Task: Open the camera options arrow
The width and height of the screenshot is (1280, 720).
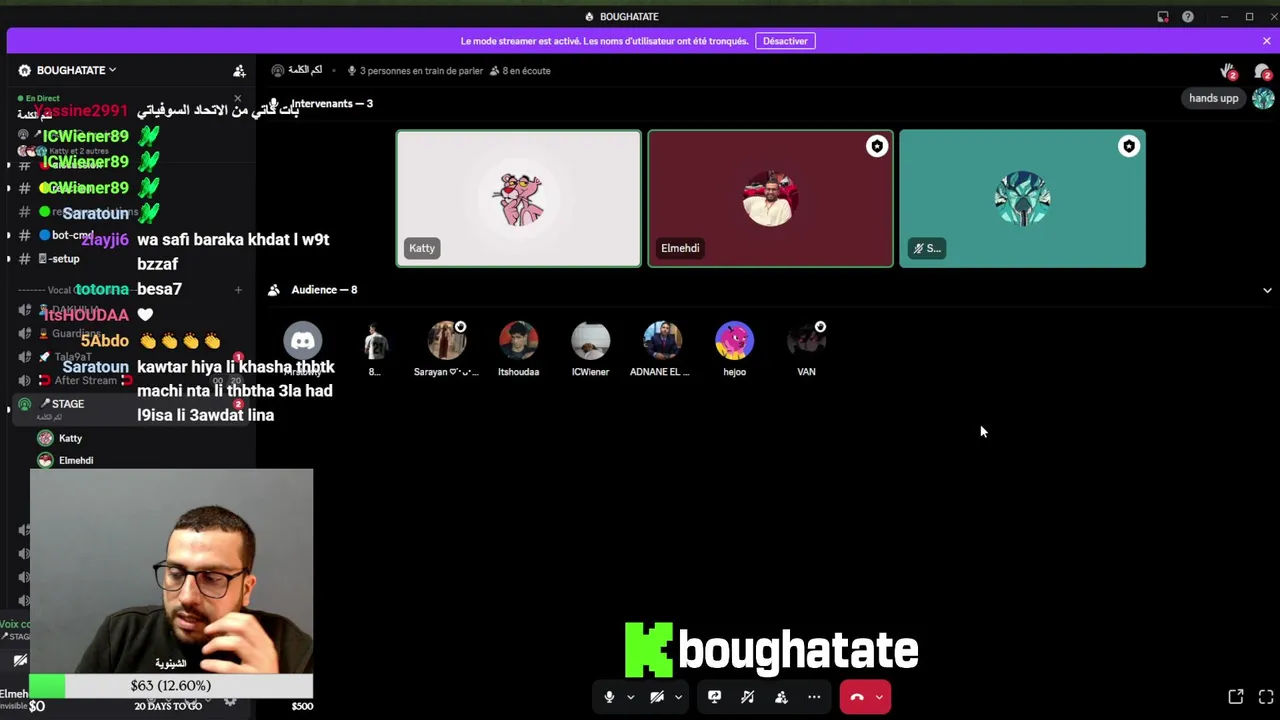Action: [x=678, y=697]
